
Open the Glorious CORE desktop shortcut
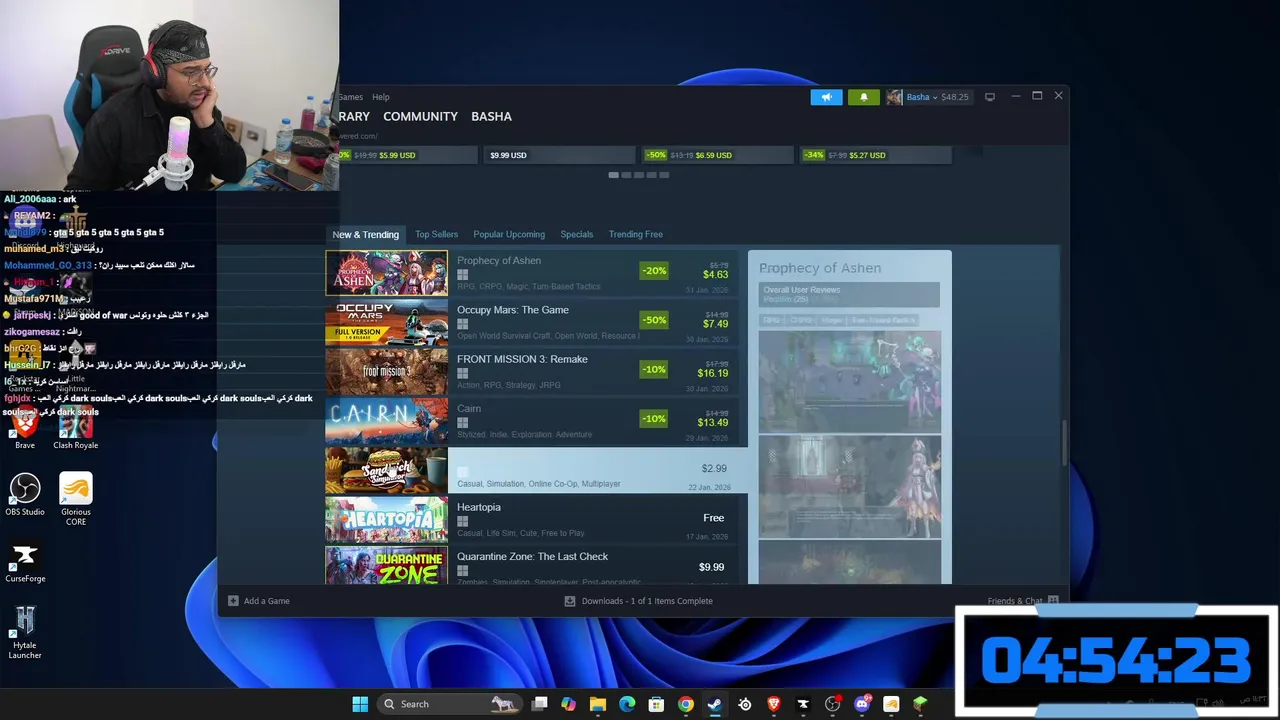click(x=76, y=499)
